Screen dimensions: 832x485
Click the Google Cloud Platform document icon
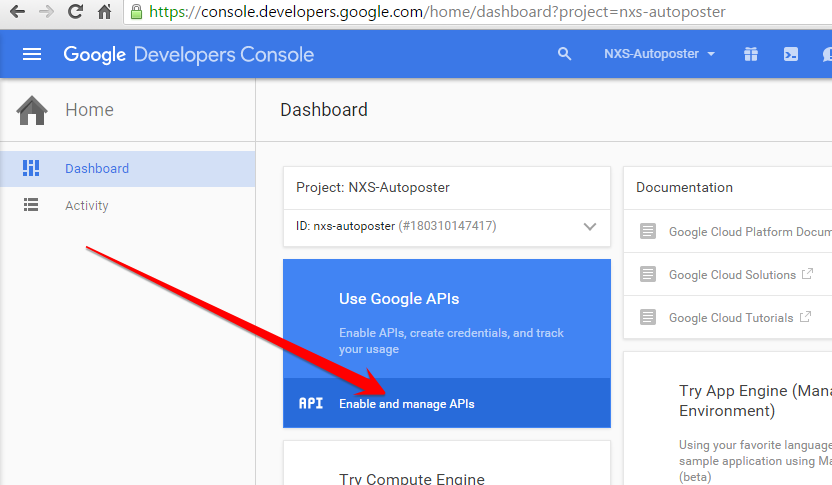pos(647,231)
